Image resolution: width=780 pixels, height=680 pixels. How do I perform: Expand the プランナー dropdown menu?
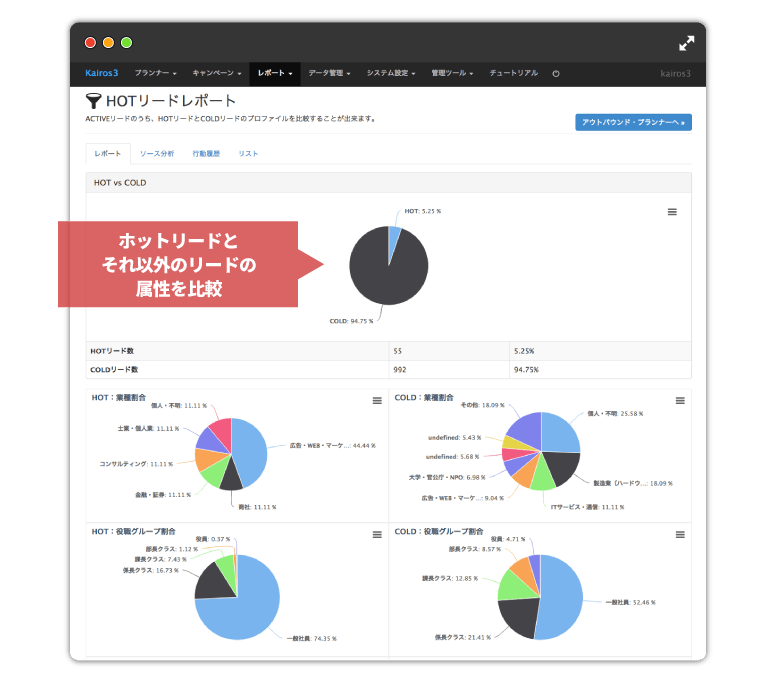(155, 73)
